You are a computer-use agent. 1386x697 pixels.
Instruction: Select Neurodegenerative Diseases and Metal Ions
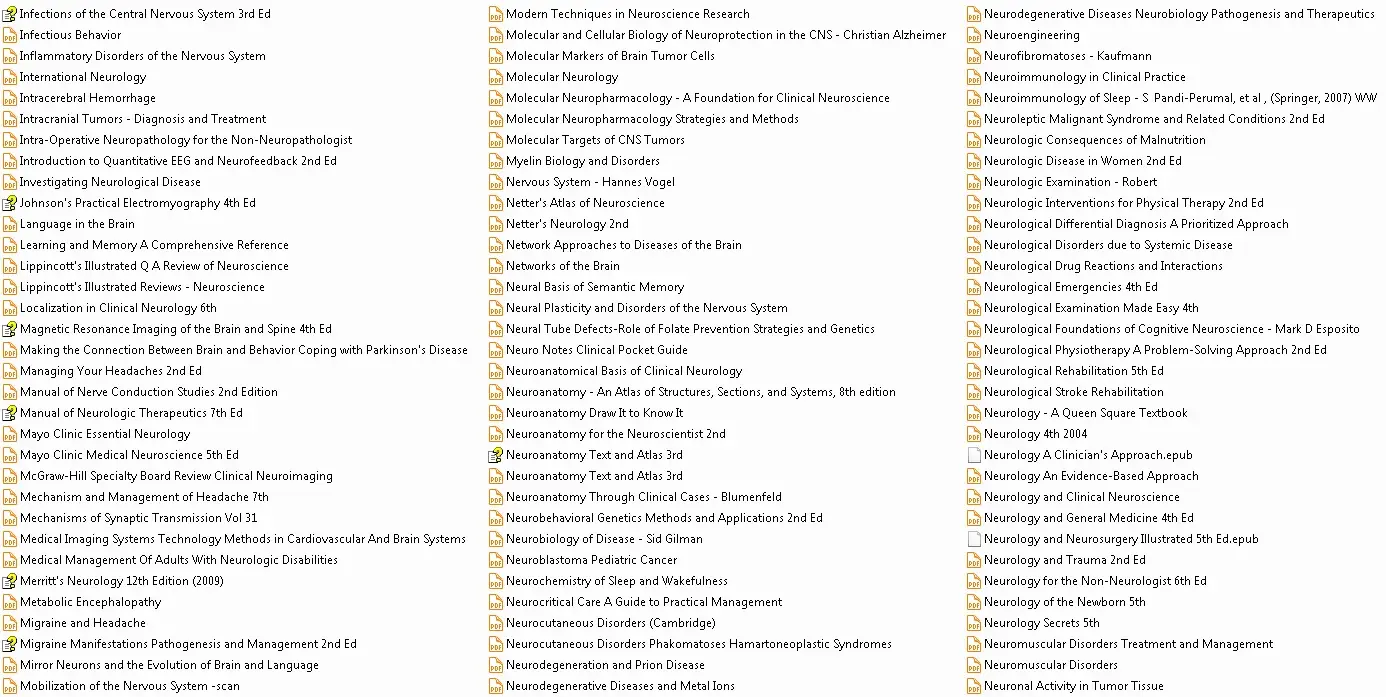click(x=620, y=686)
